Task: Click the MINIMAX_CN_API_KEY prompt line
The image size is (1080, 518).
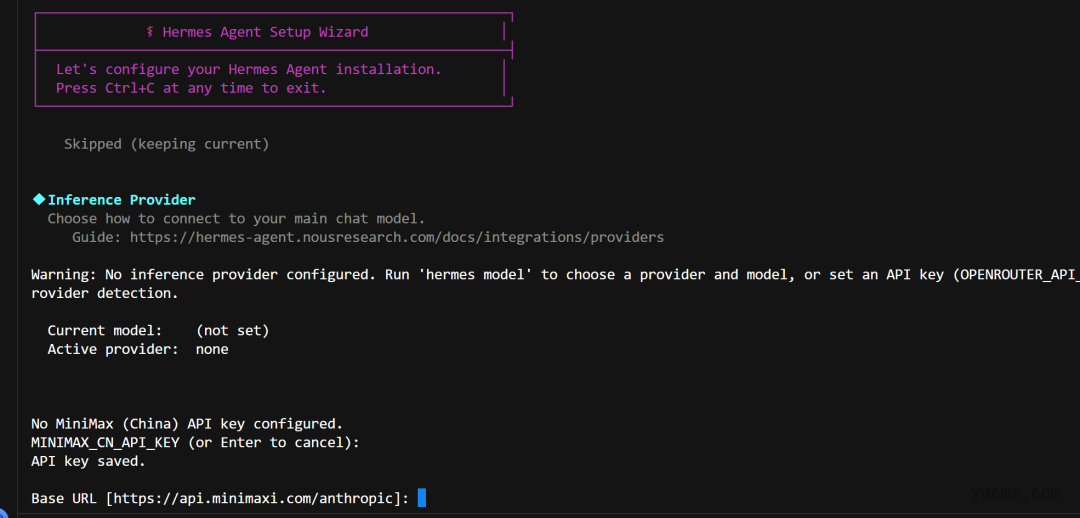Action: [x=195, y=442]
